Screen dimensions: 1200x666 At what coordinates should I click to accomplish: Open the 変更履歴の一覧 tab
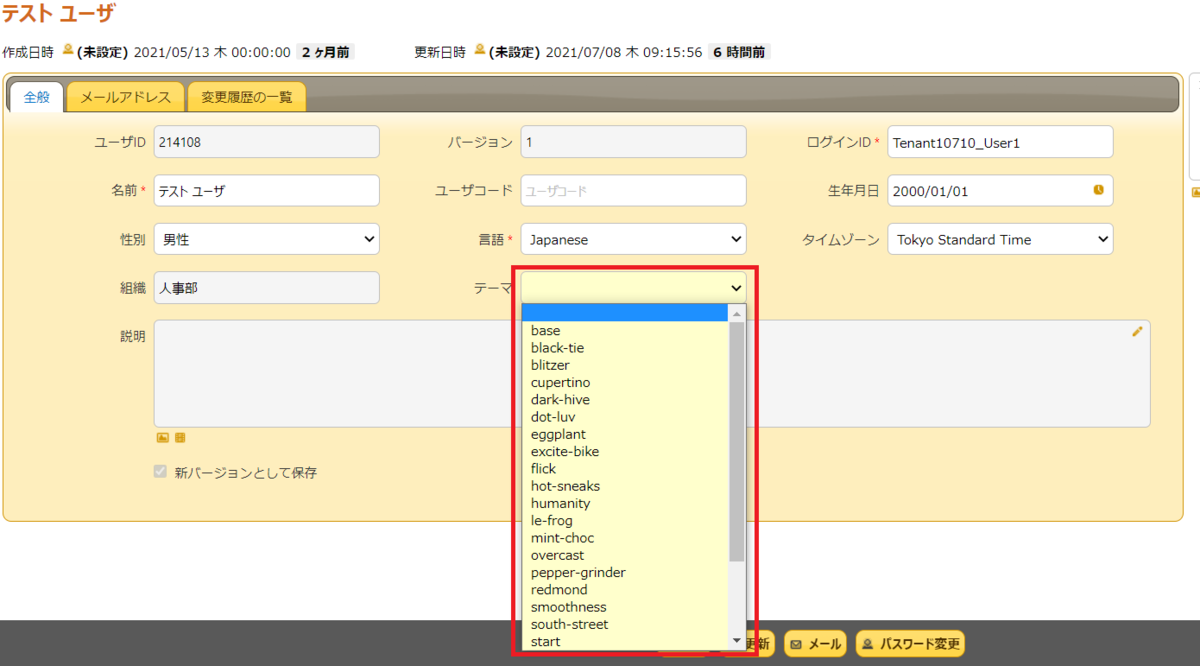[x=247, y=97]
